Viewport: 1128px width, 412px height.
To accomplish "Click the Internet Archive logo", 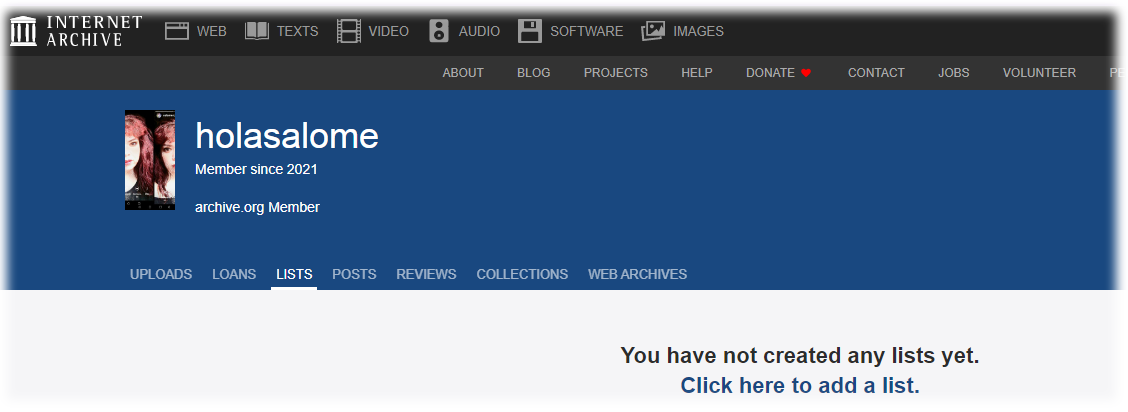I will point(76,31).
